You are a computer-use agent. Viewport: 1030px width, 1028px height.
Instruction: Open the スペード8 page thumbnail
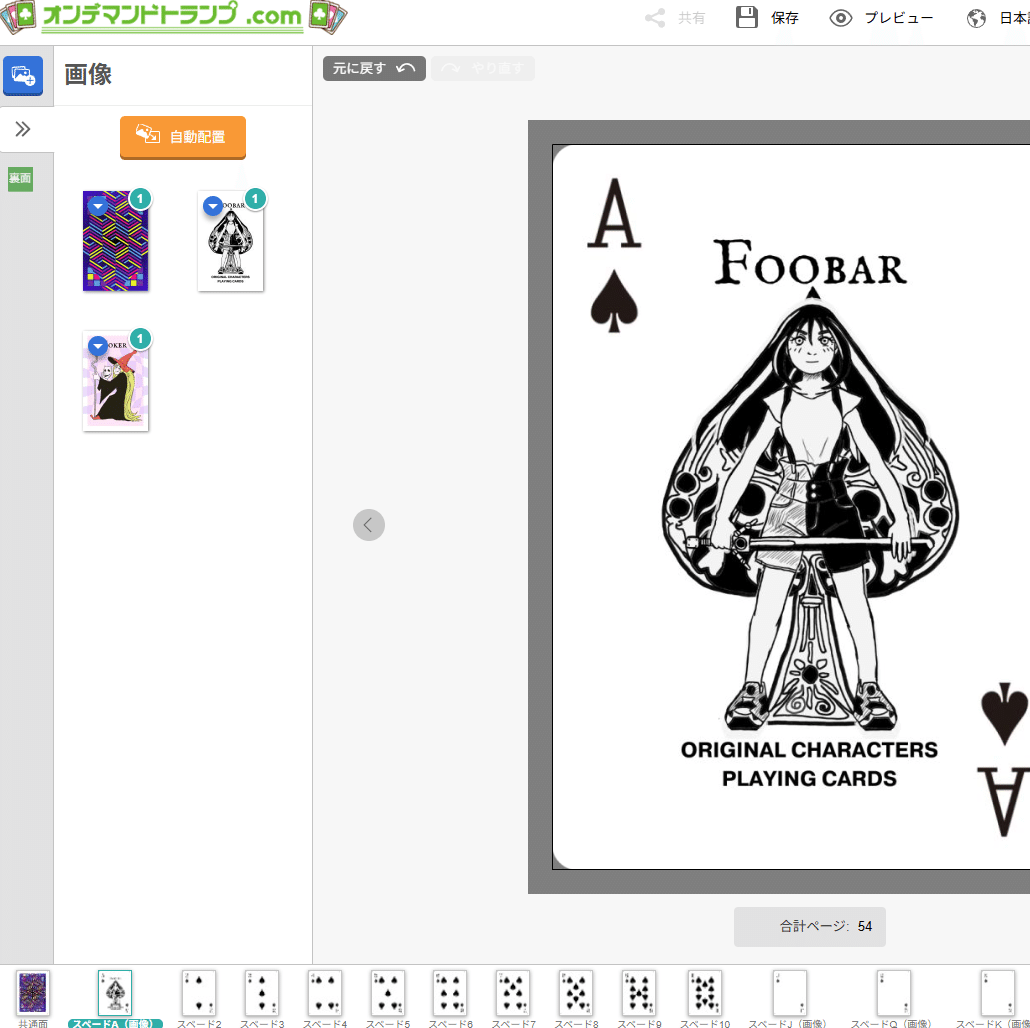point(576,993)
